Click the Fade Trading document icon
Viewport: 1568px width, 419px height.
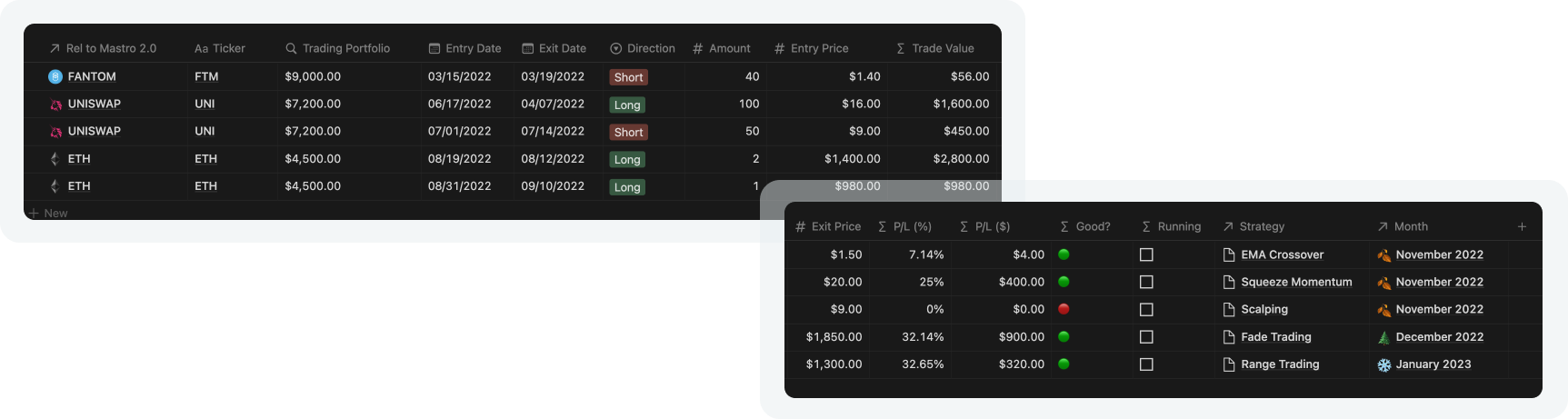click(1229, 337)
